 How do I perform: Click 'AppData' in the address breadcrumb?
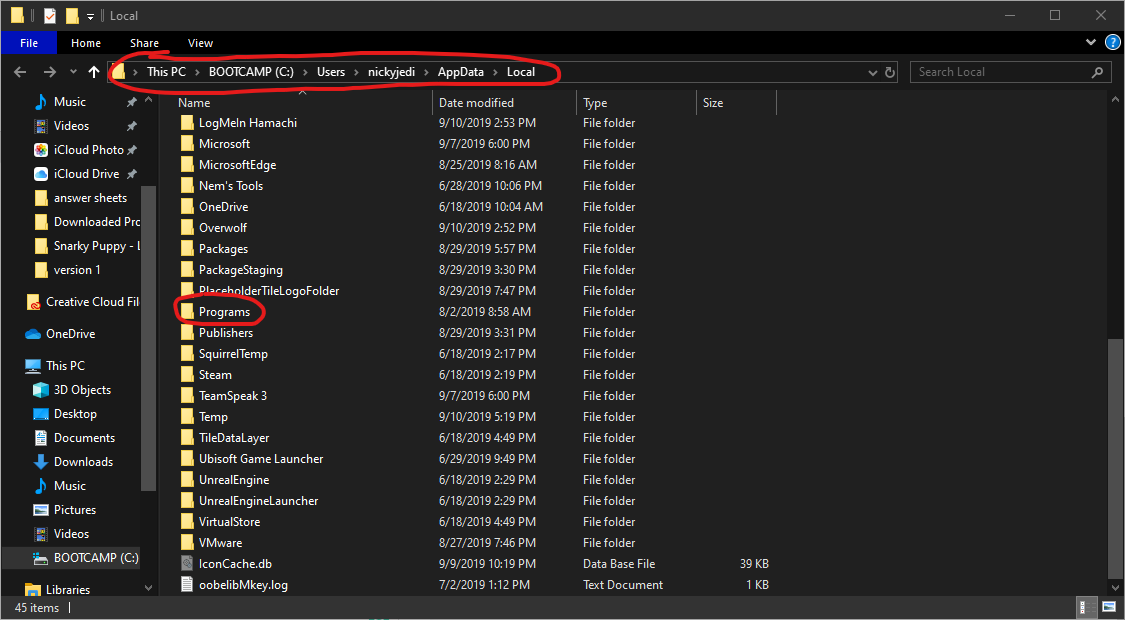461,72
